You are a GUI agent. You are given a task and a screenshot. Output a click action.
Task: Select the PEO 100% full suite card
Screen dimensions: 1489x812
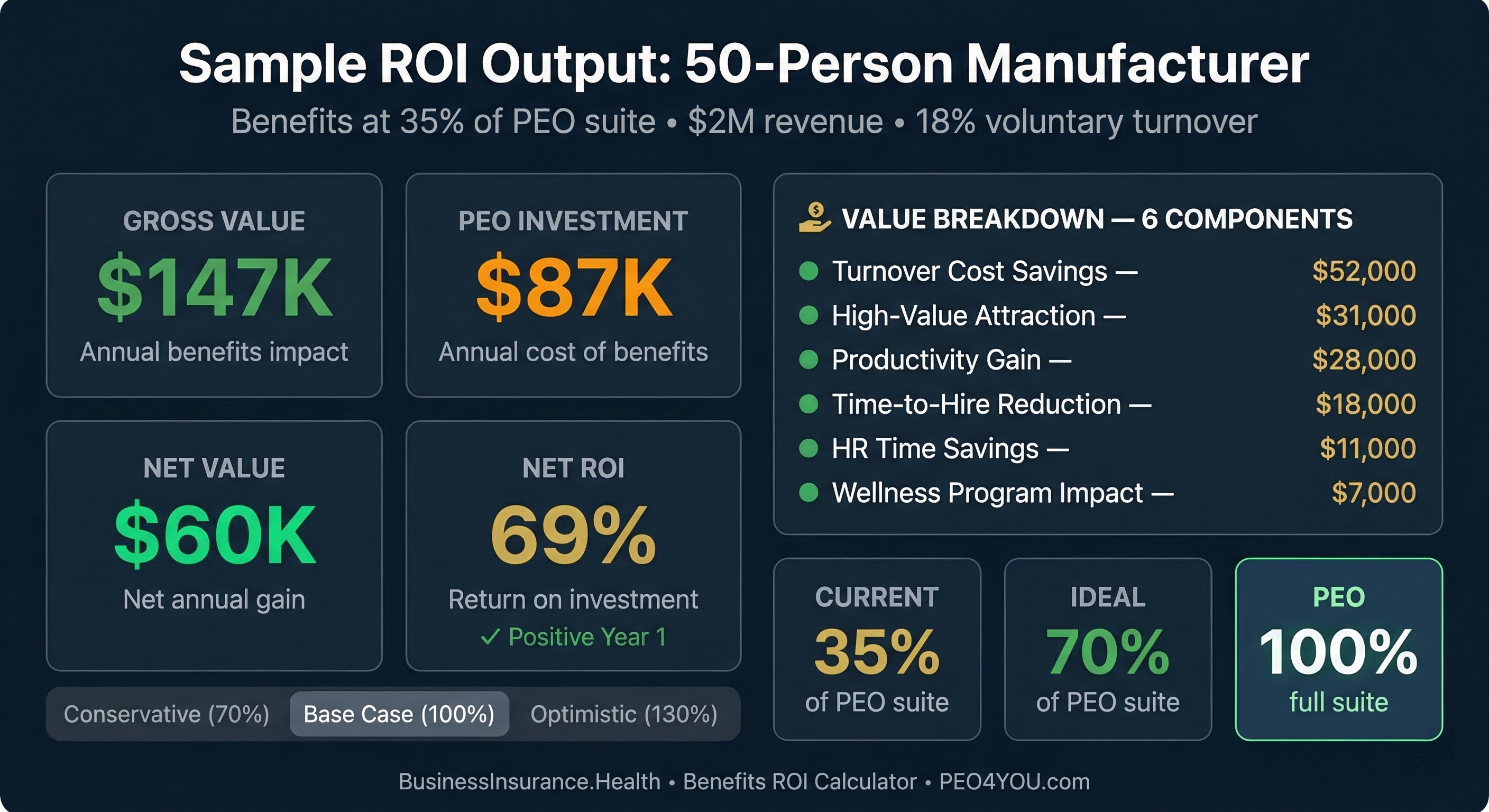pyautogui.click(x=1338, y=649)
